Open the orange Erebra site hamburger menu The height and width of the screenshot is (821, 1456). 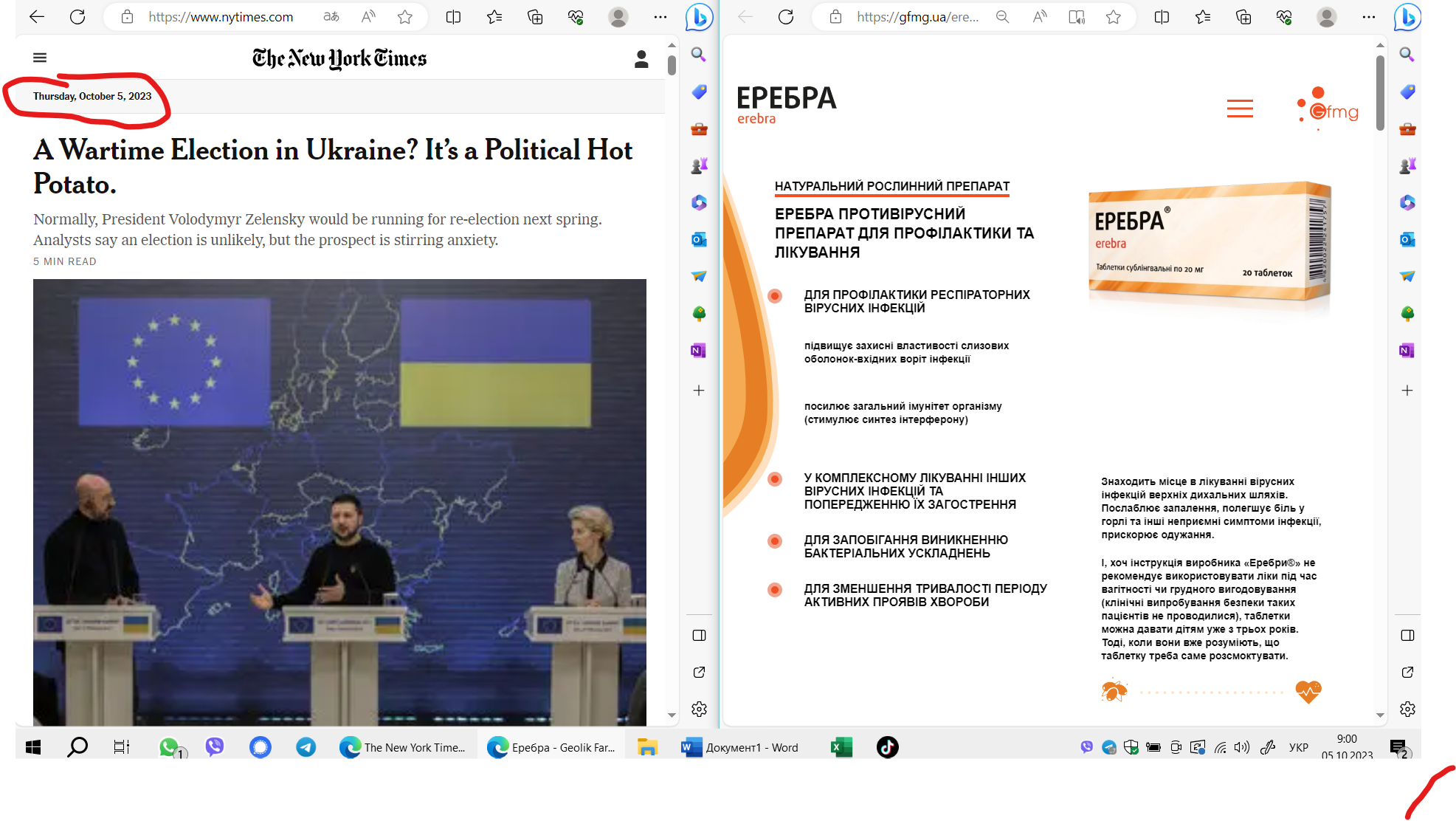pyautogui.click(x=1240, y=109)
